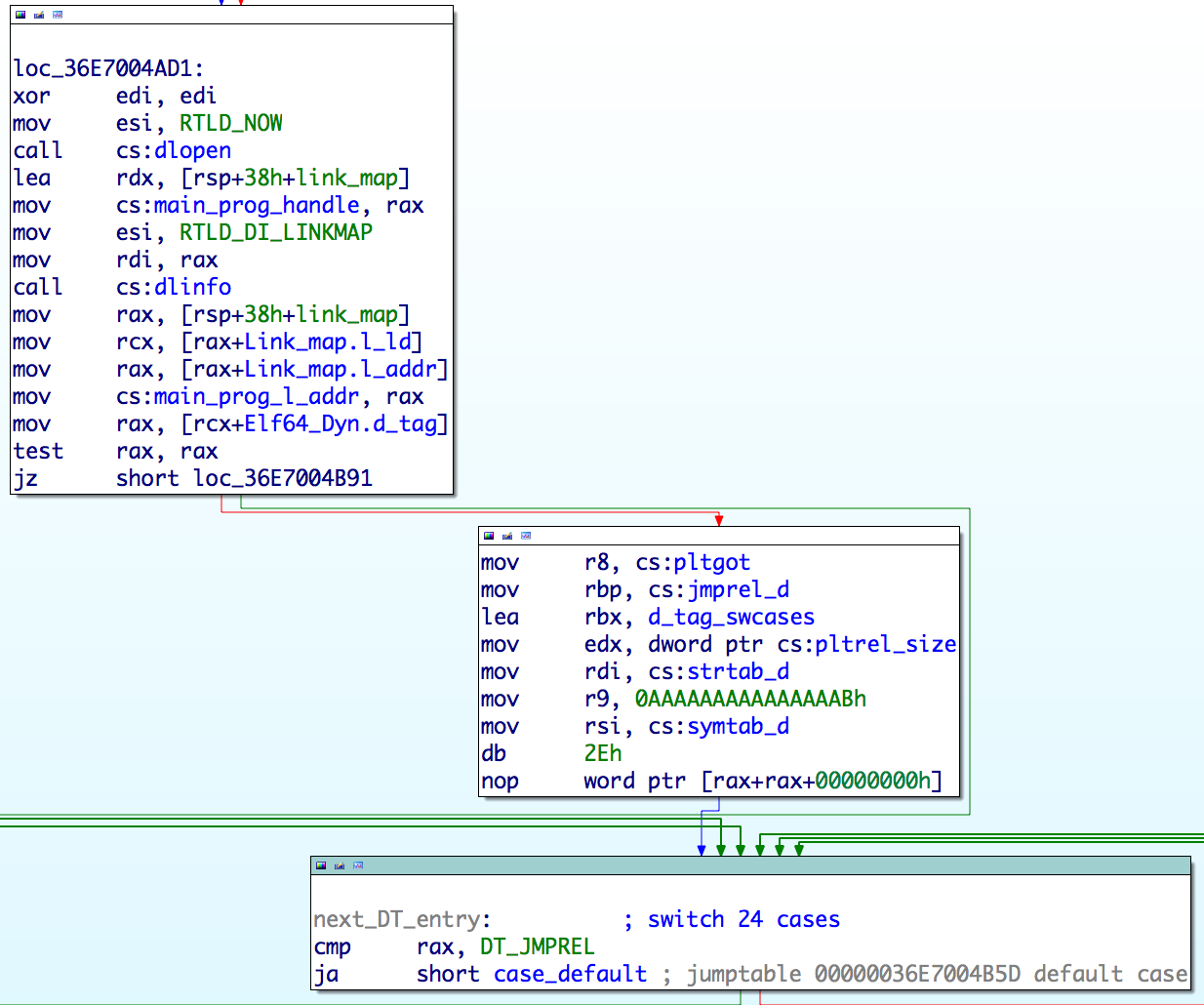The image size is (1204, 1005).
Task: Click strtab_d variable reference
Action: (x=738, y=671)
